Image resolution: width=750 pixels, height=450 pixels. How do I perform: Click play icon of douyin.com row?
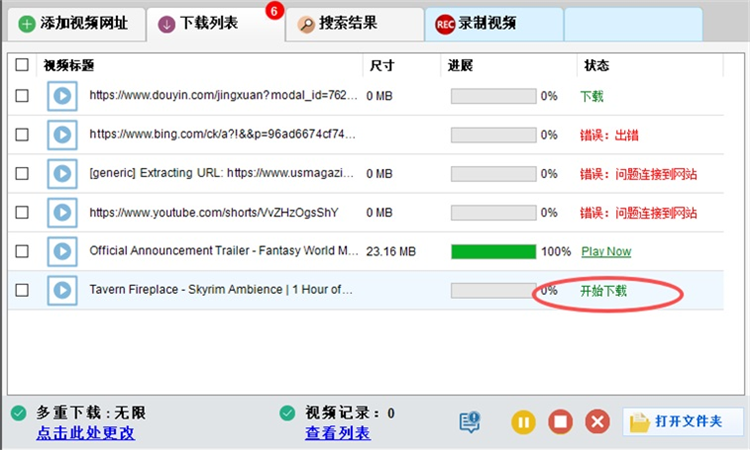pyautogui.click(x=62, y=96)
